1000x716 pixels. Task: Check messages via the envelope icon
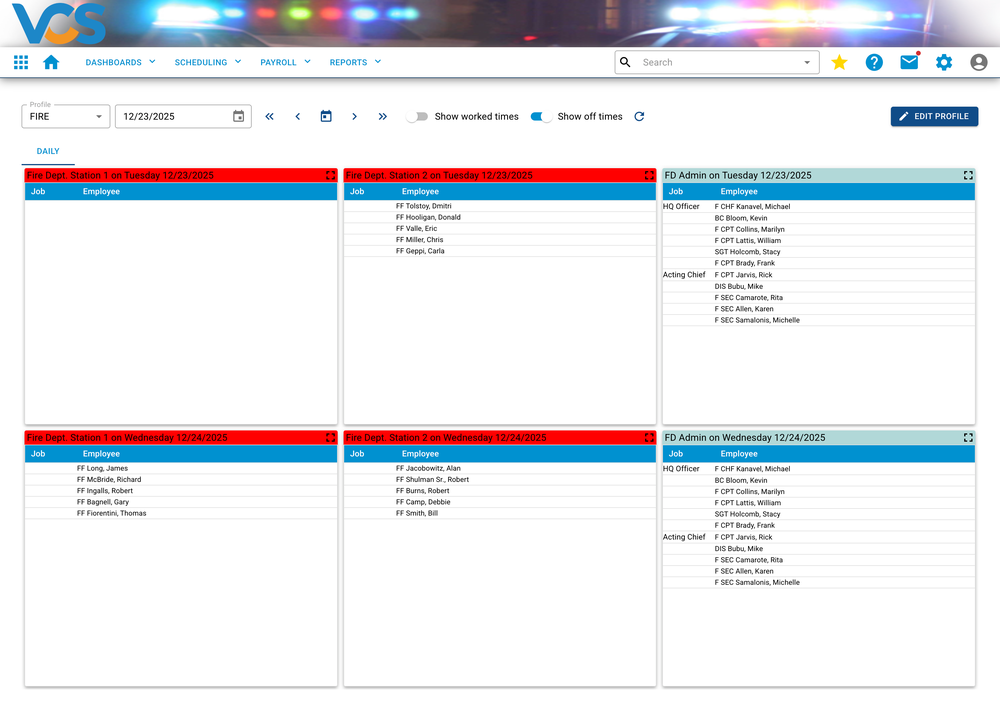click(x=908, y=61)
